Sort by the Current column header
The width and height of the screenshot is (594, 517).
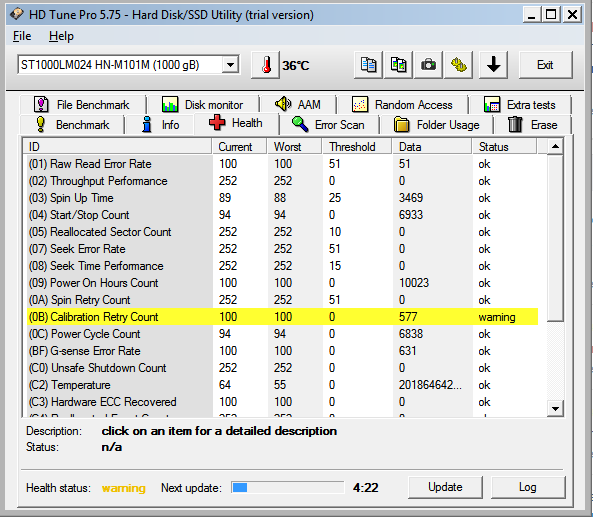(239, 147)
